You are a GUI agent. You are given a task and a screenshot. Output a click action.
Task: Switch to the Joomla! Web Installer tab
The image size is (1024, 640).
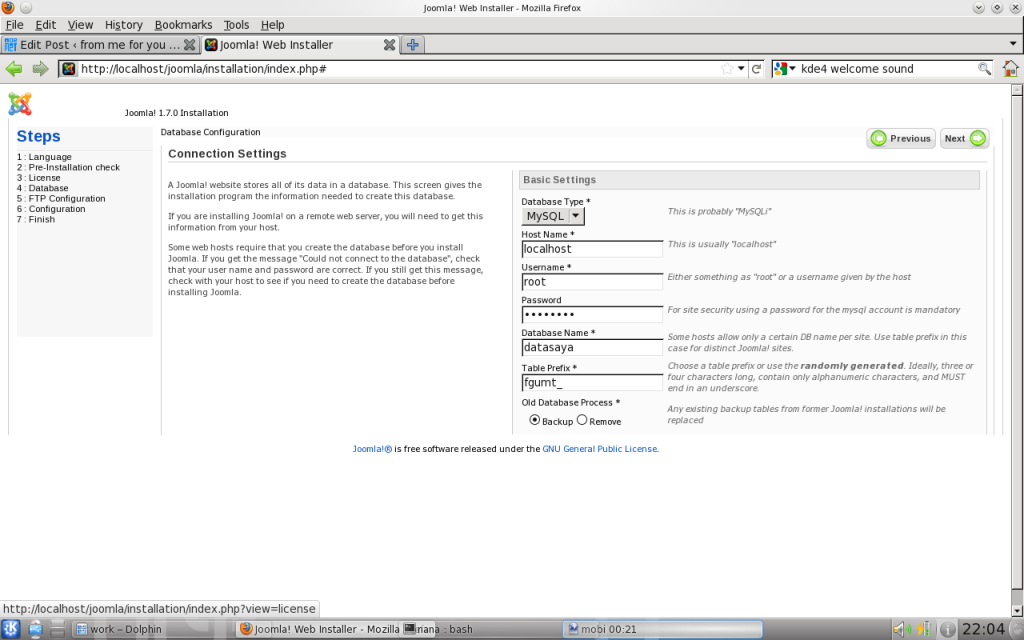pyautogui.click(x=300, y=44)
